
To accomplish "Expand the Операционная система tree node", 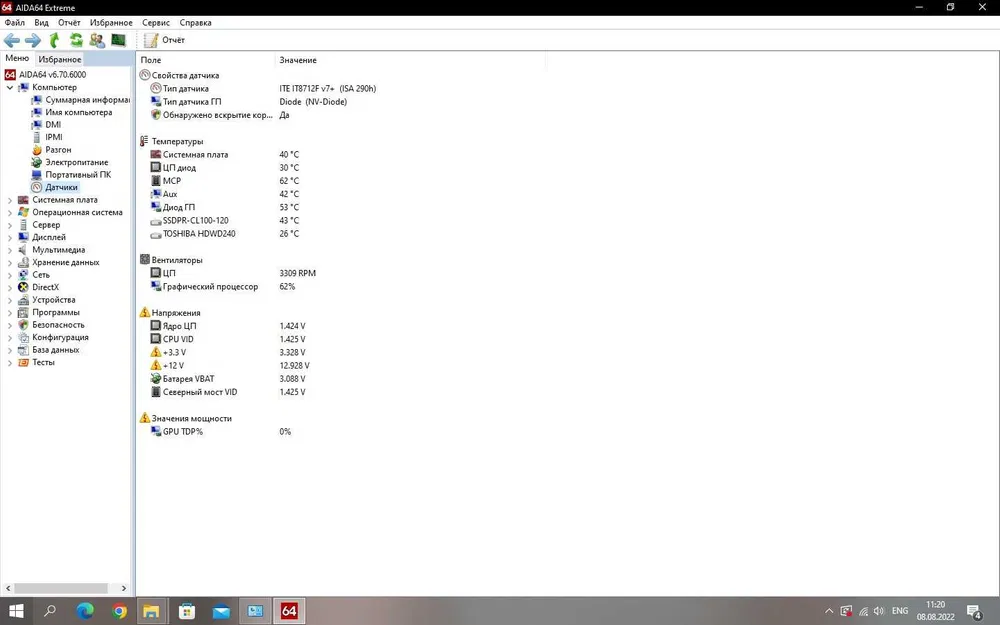I will pos(10,212).
